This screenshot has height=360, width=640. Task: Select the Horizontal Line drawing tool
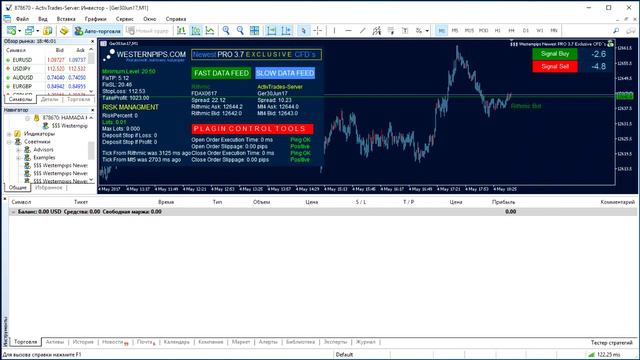(x=348, y=31)
